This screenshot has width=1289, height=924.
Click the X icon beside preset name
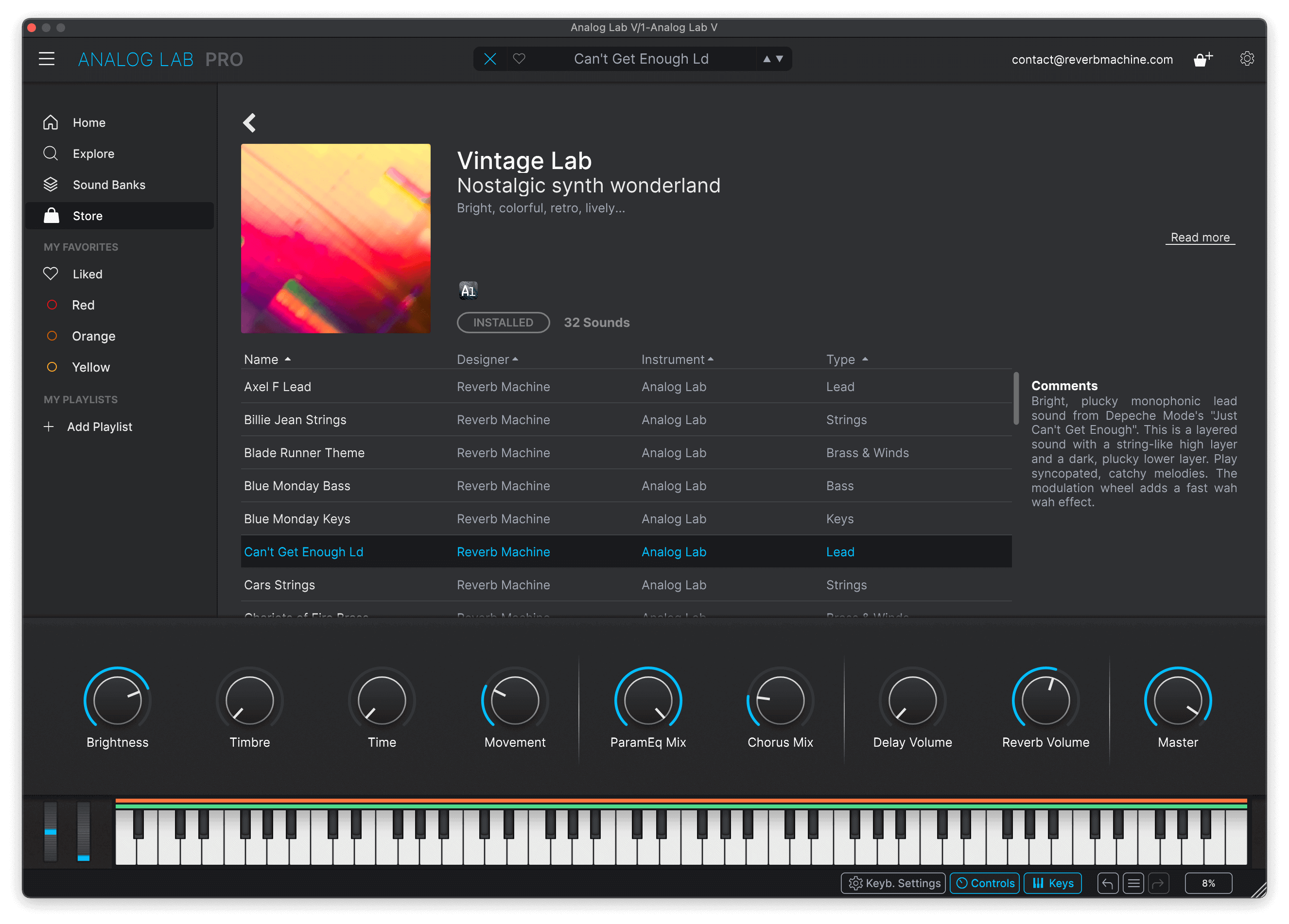point(490,58)
